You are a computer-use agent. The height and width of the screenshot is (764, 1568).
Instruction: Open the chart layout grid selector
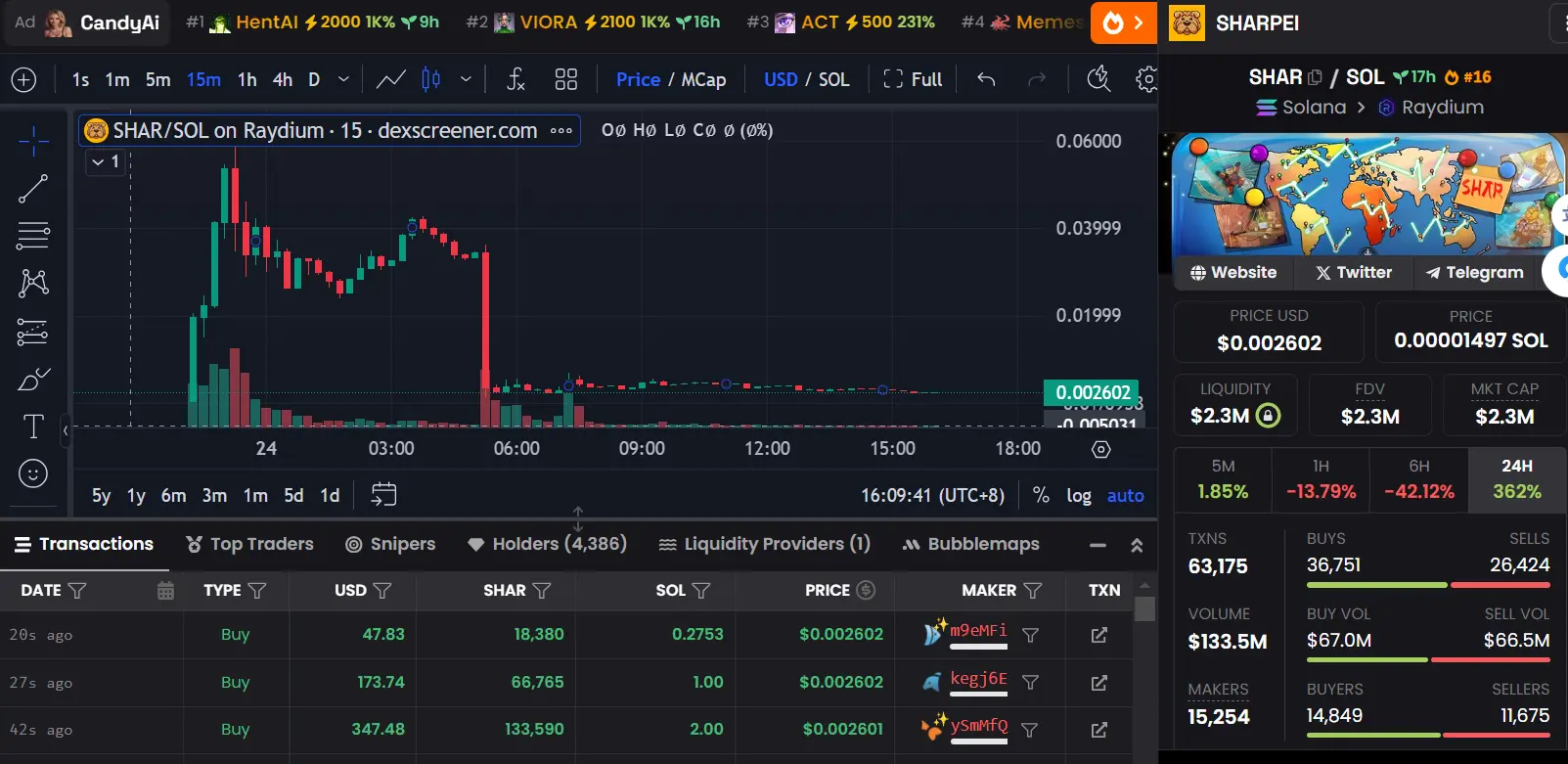pos(566,79)
